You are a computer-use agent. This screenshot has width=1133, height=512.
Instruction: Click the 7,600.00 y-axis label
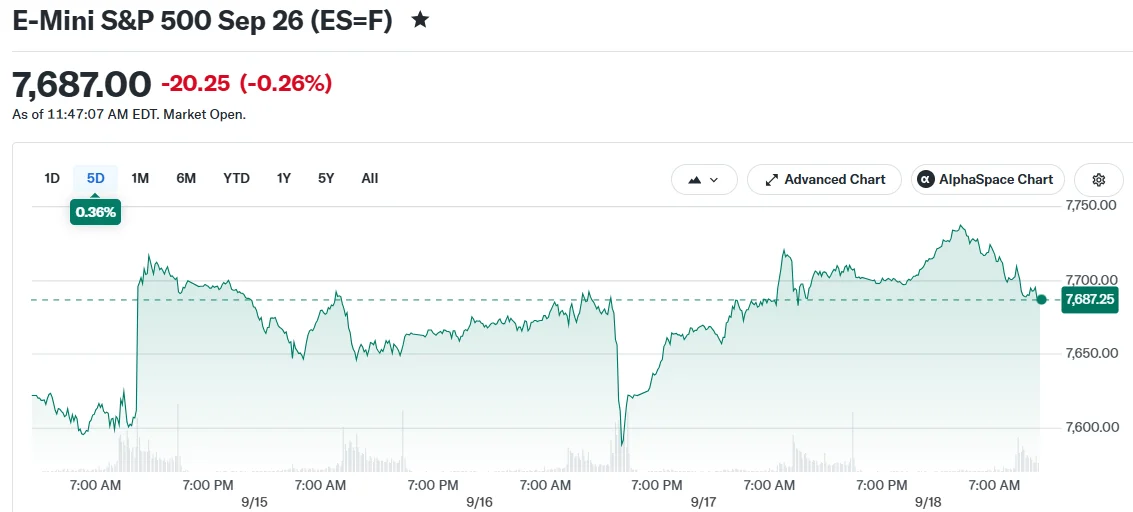point(1092,428)
